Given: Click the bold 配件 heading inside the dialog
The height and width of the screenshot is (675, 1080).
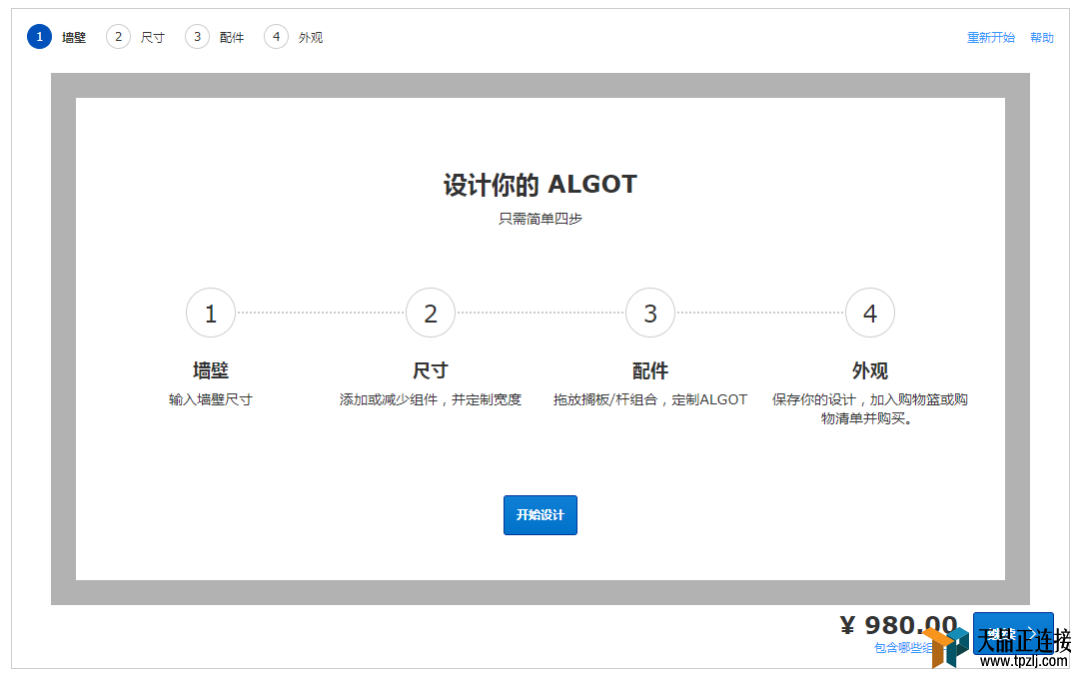Looking at the screenshot, I should coord(650,371).
